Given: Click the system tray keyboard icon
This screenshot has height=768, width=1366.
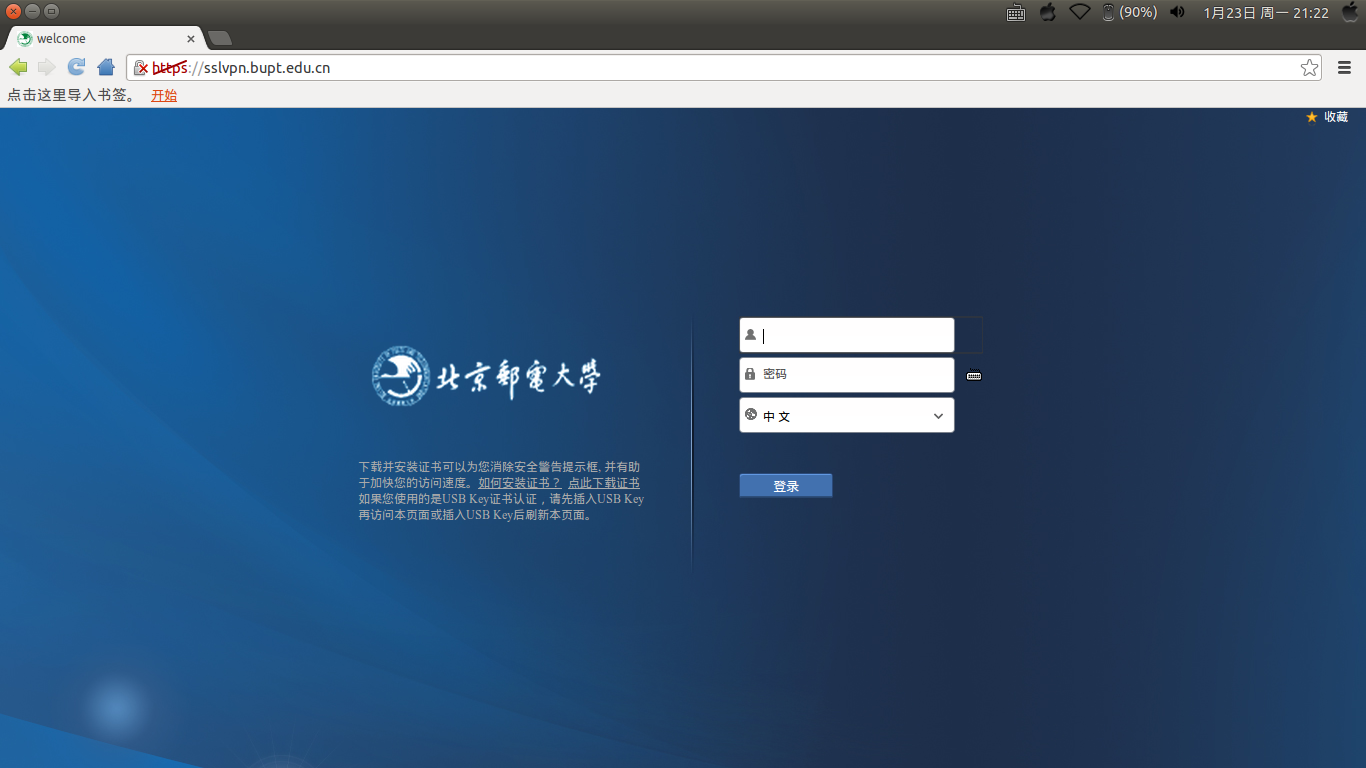Looking at the screenshot, I should [x=1016, y=13].
